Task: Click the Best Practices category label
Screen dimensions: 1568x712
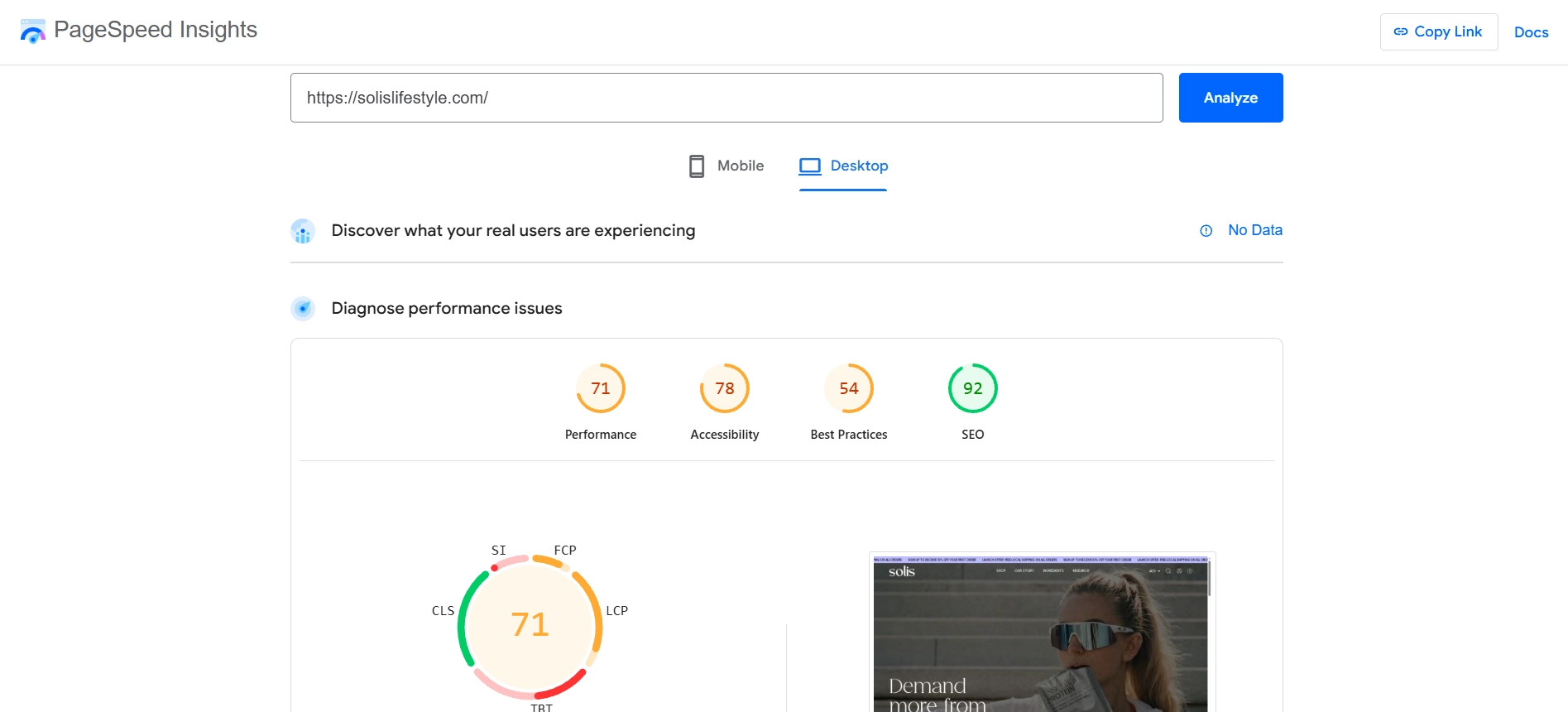Action: tap(849, 435)
